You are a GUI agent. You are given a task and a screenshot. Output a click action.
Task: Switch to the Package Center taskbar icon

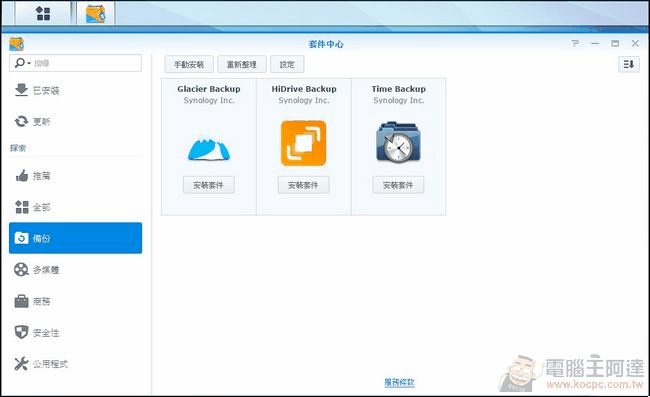[x=95, y=13]
